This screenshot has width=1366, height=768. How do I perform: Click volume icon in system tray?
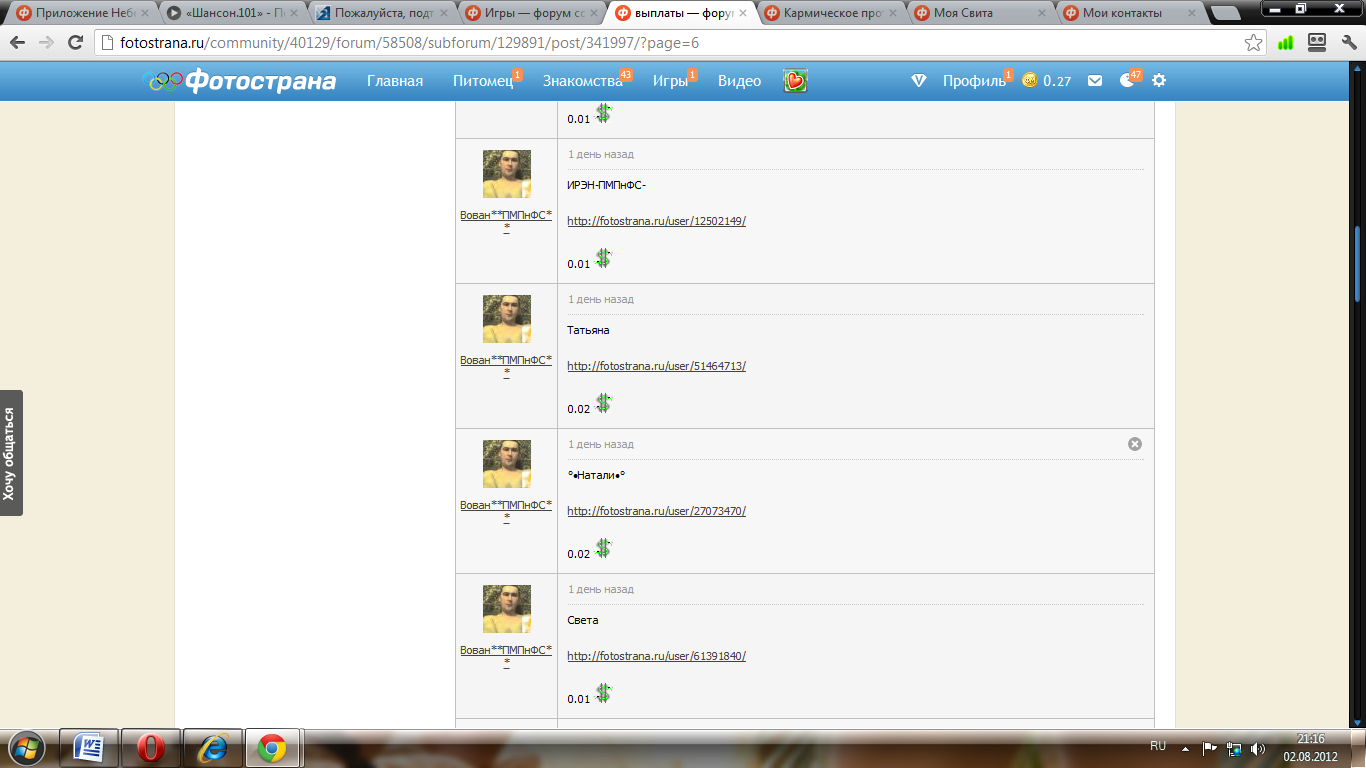pos(1257,748)
